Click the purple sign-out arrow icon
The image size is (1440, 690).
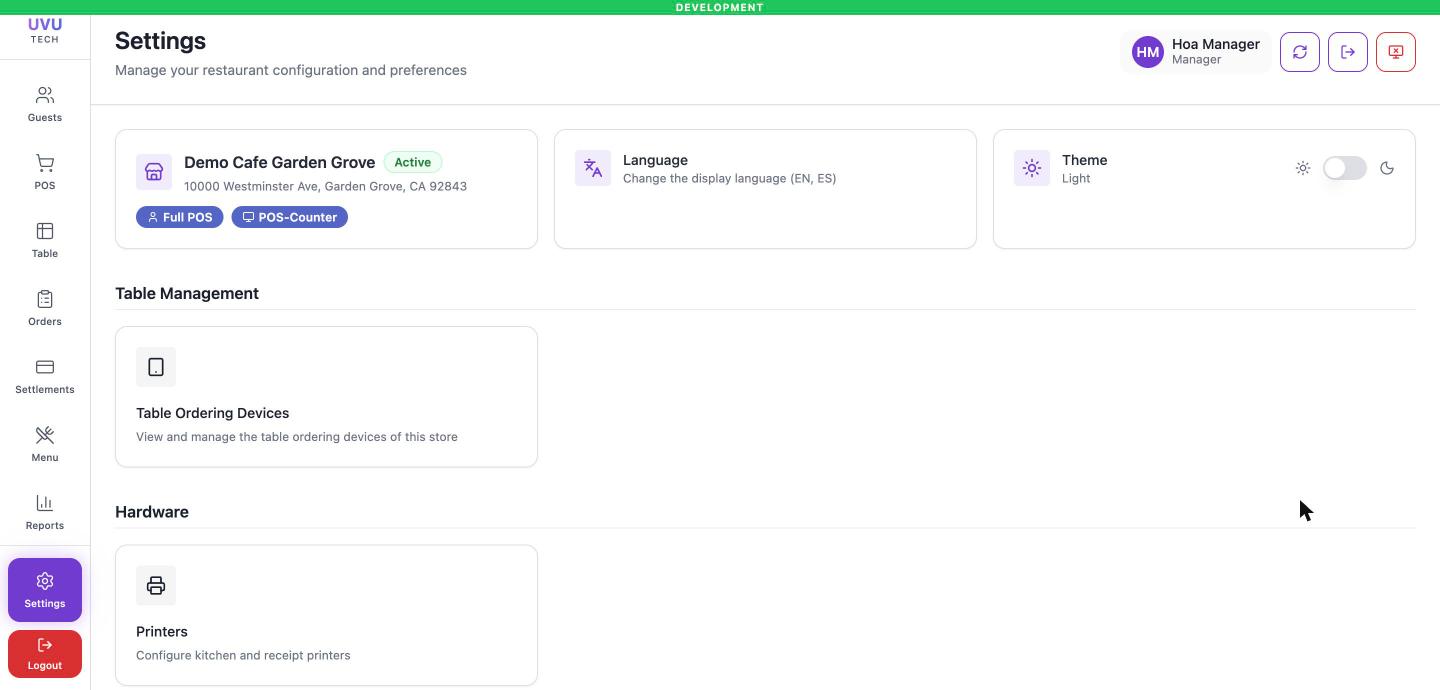tap(1348, 52)
